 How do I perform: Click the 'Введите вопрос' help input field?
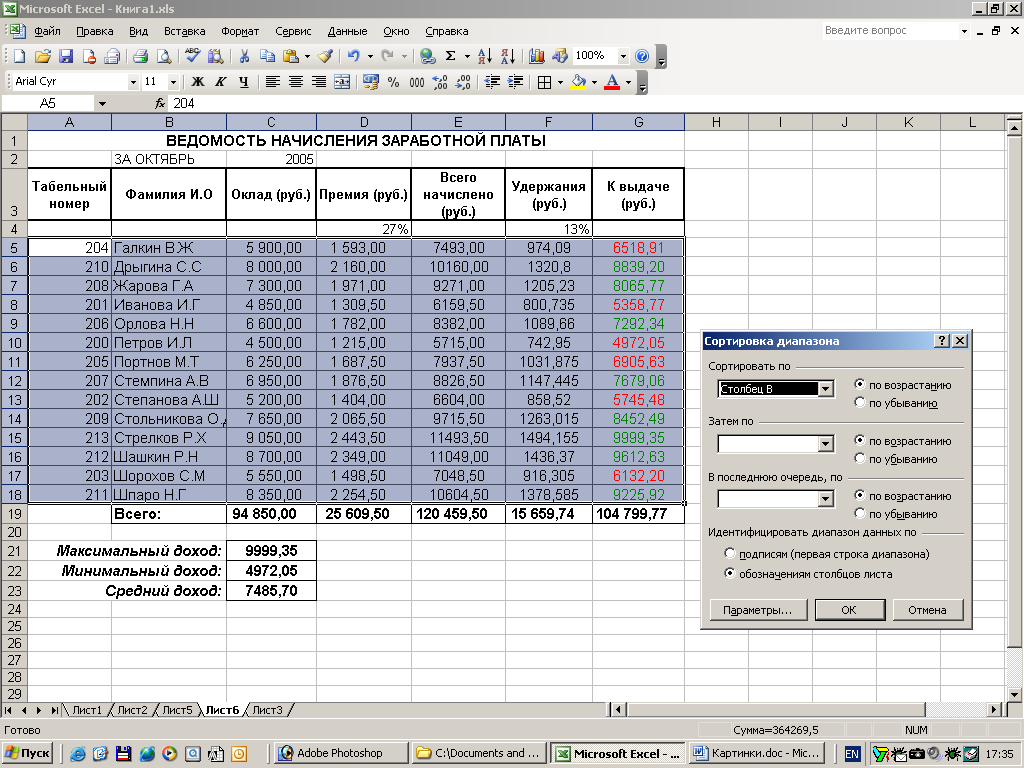coord(890,31)
